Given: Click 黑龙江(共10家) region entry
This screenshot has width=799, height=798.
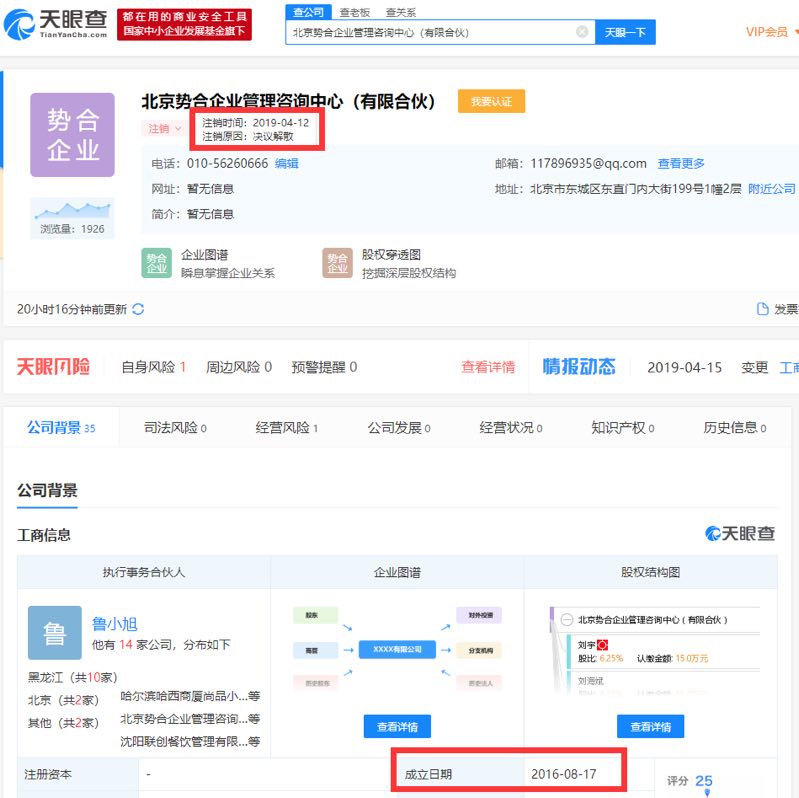Looking at the screenshot, I should pyautogui.click(x=73, y=678).
